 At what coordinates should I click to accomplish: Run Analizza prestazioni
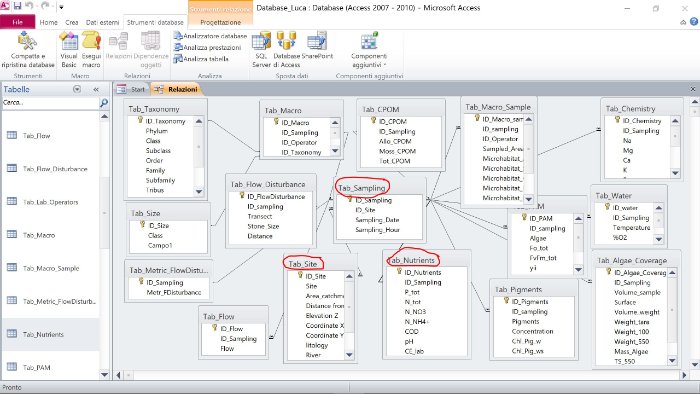(208, 47)
